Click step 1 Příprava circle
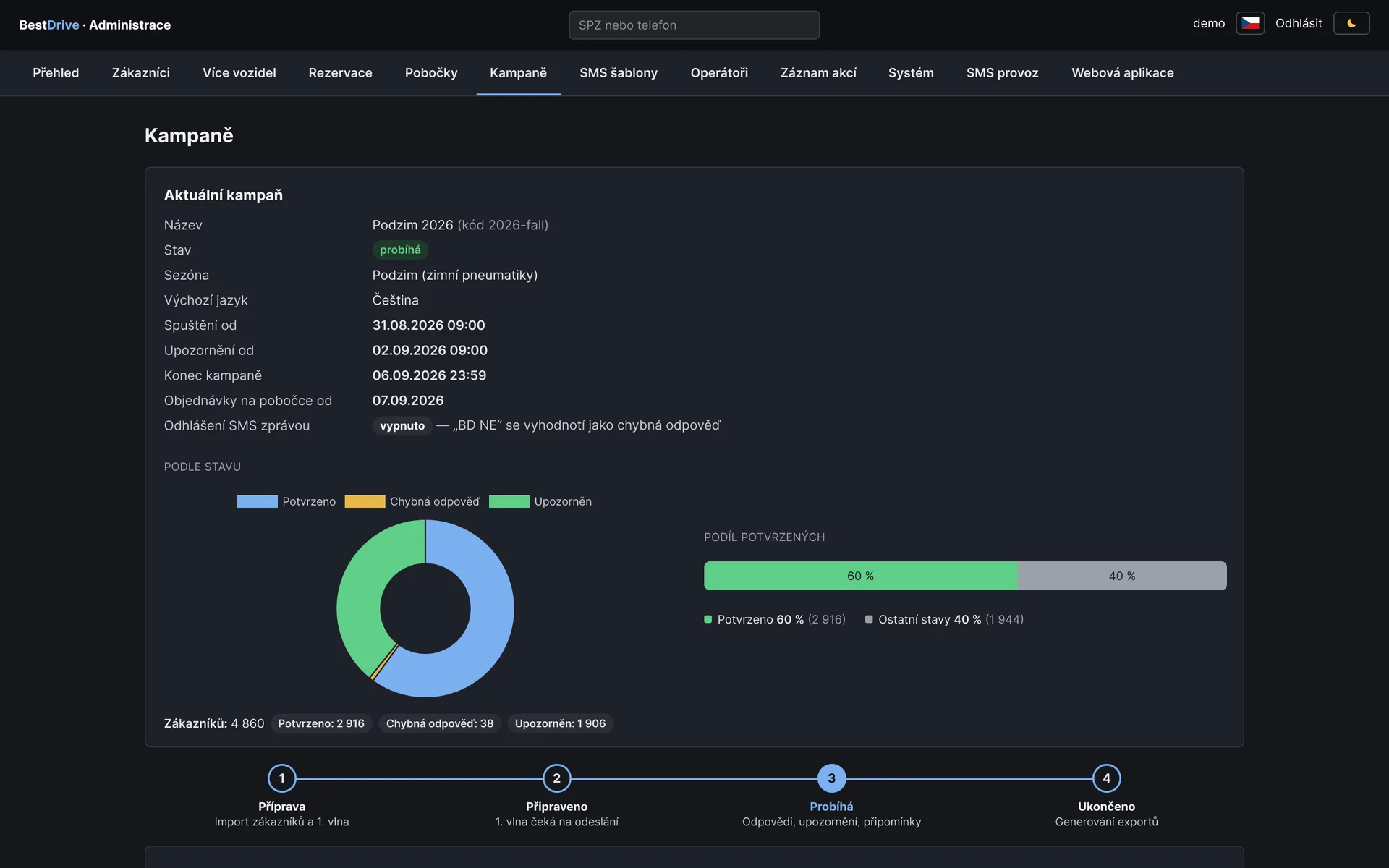 click(x=281, y=778)
